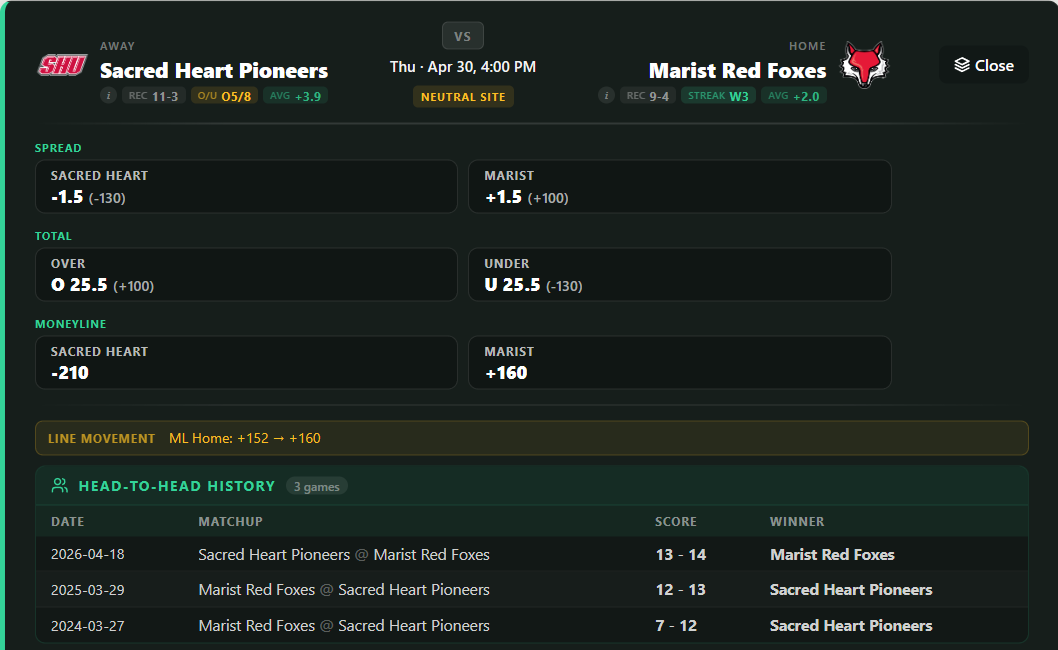Image resolution: width=1058 pixels, height=650 pixels.
Task: Choose Marist +160 moneyline
Action: 679,362
